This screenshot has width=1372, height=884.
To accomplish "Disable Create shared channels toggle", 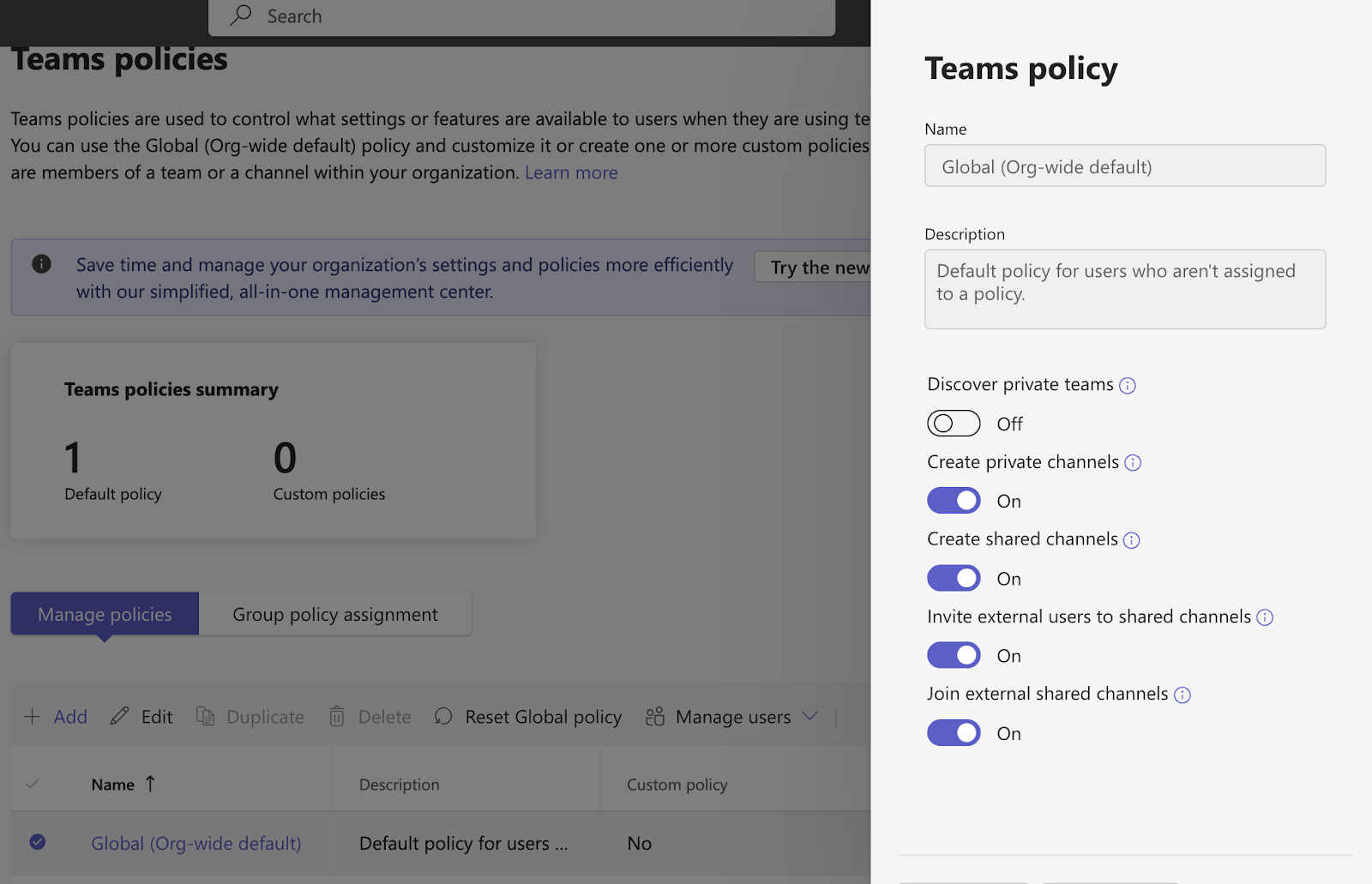I will (954, 578).
